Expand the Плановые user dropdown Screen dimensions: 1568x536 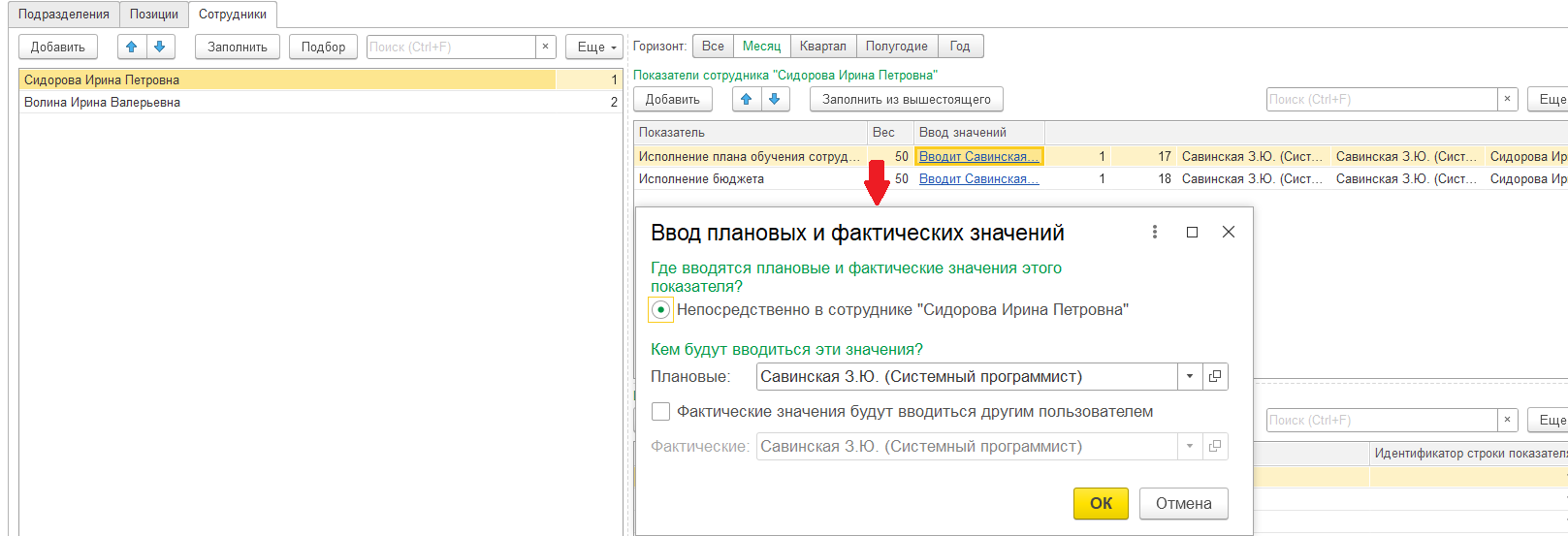[x=1190, y=376]
